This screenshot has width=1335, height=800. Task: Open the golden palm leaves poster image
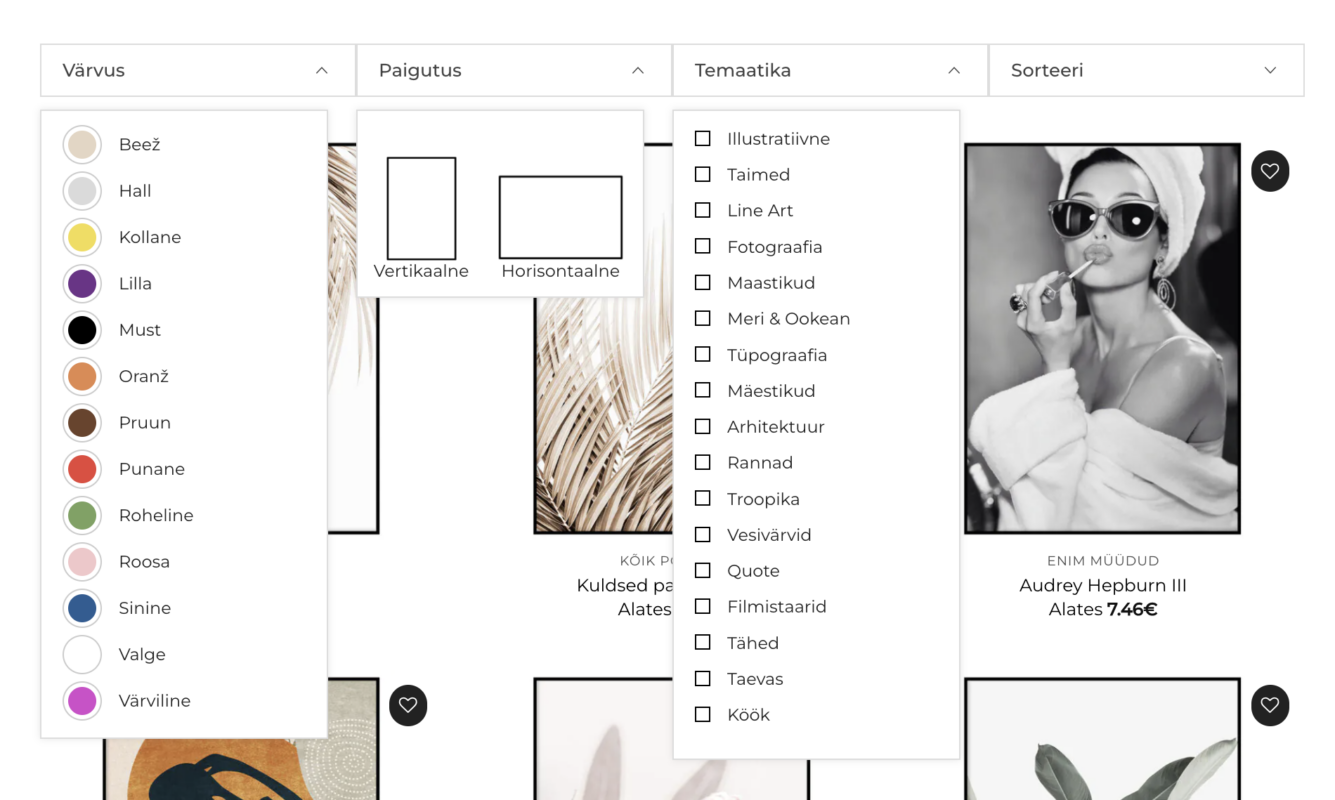point(603,415)
